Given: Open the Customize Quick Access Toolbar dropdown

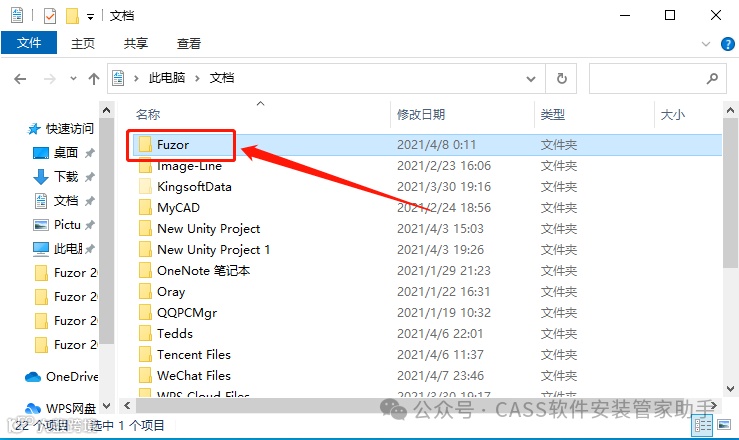Looking at the screenshot, I should click(x=90, y=17).
